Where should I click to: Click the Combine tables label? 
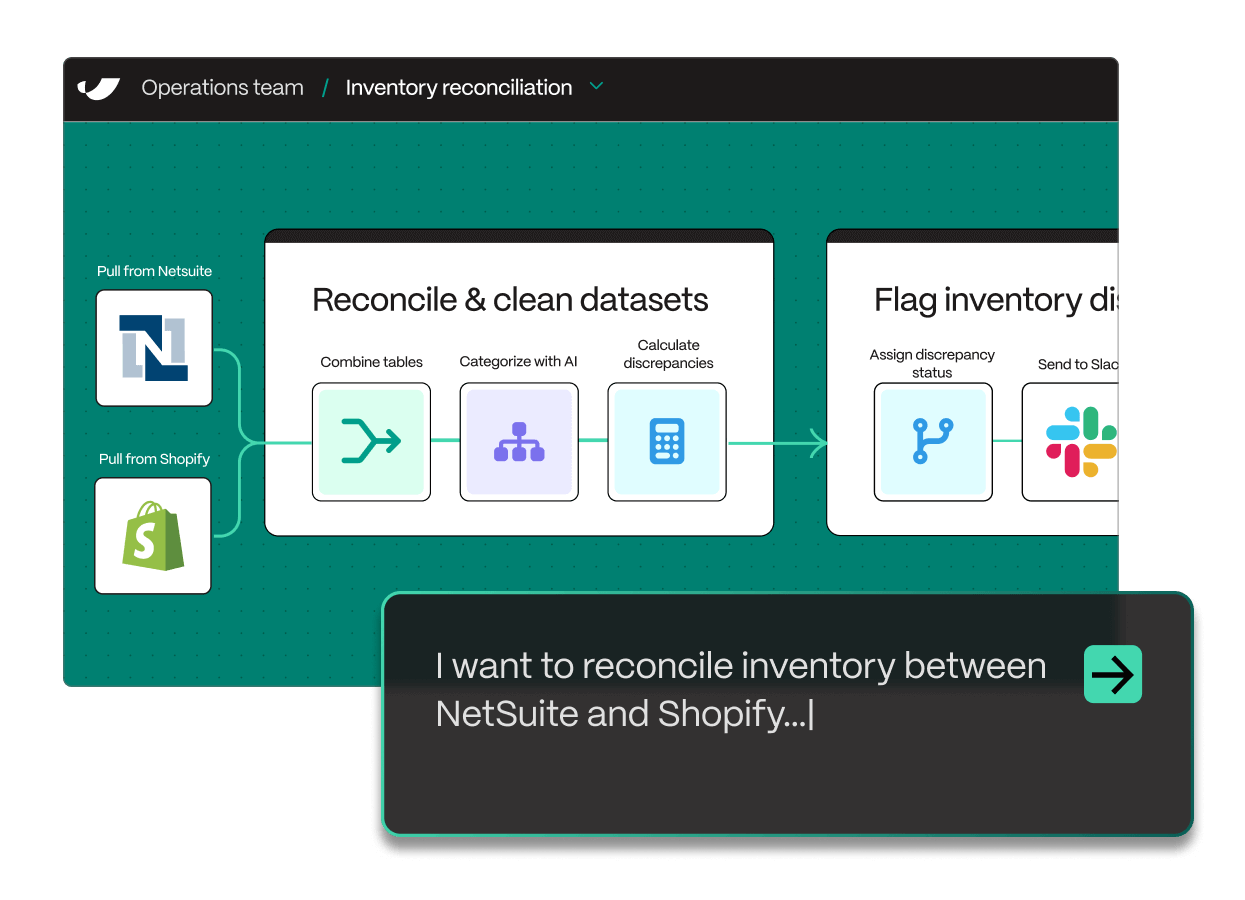coord(371,362)
